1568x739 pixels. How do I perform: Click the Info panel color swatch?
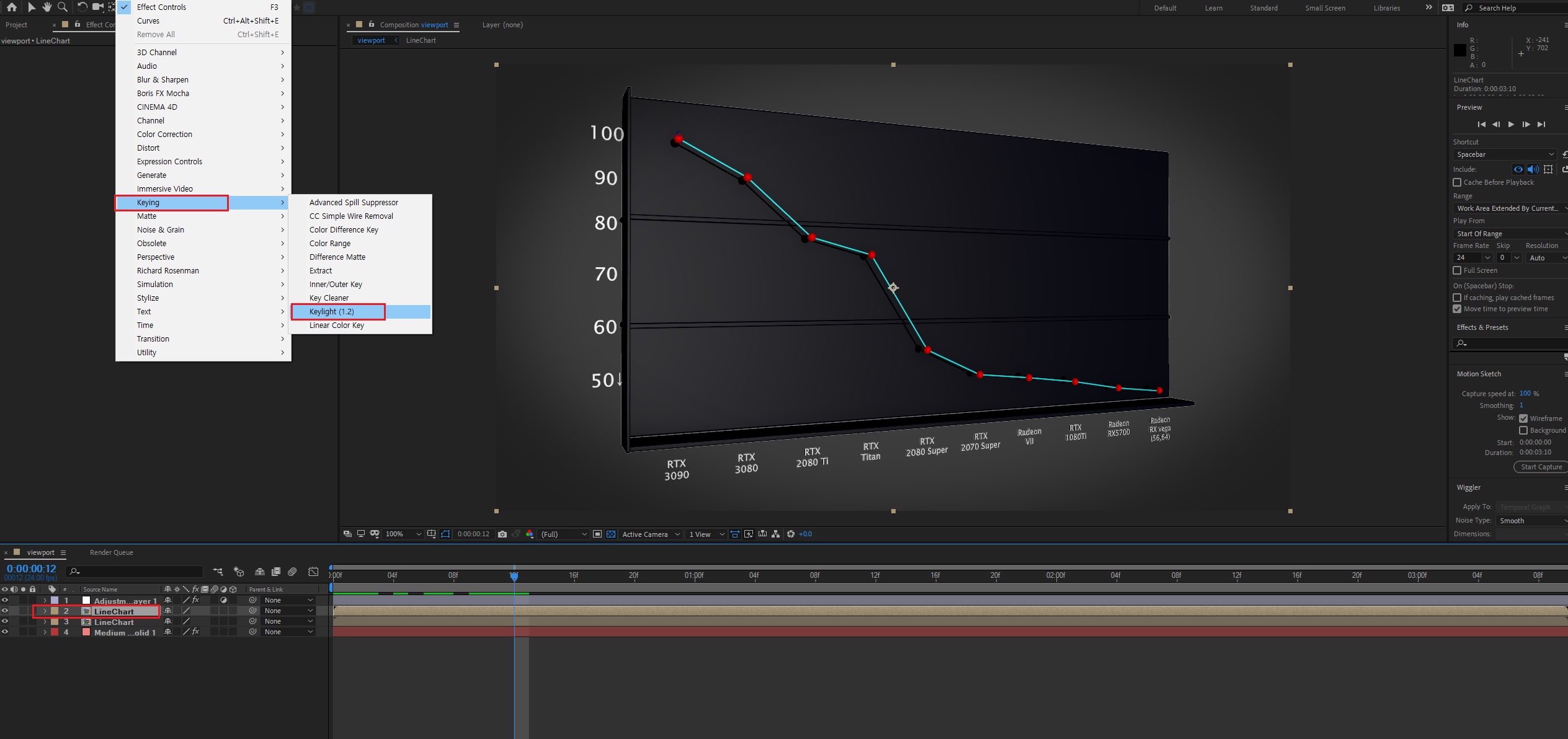pos(1460,50)
